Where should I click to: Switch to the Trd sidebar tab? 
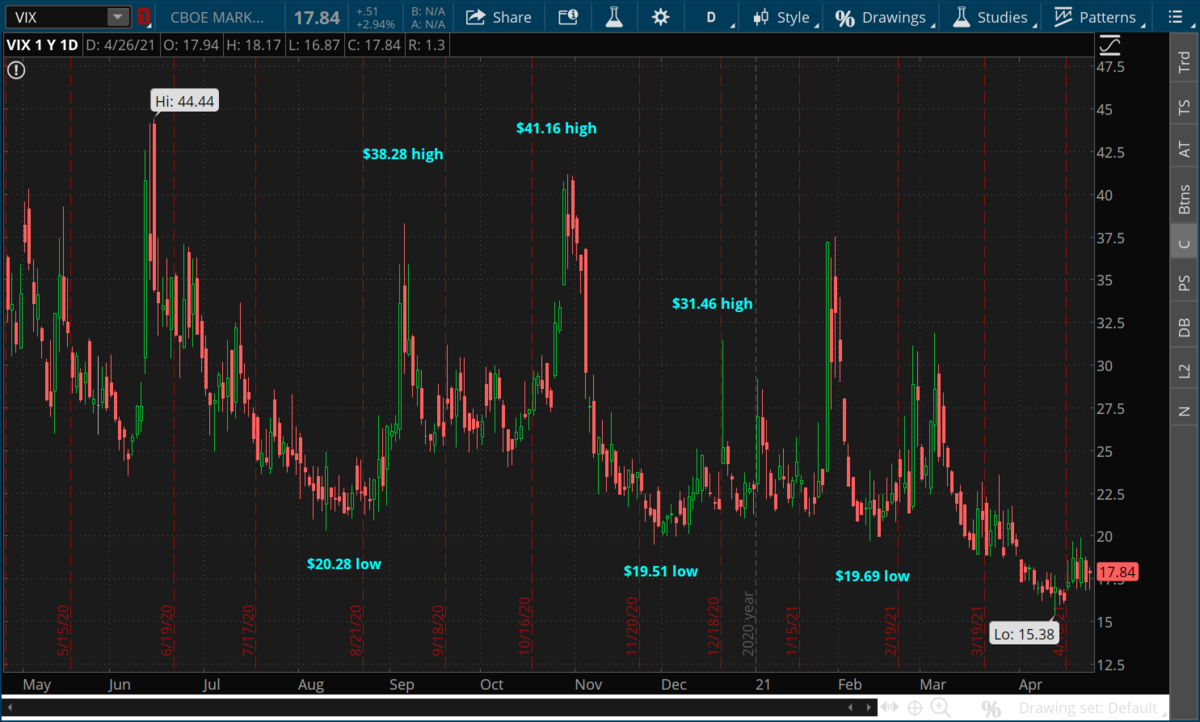[x=1185, y=62]
